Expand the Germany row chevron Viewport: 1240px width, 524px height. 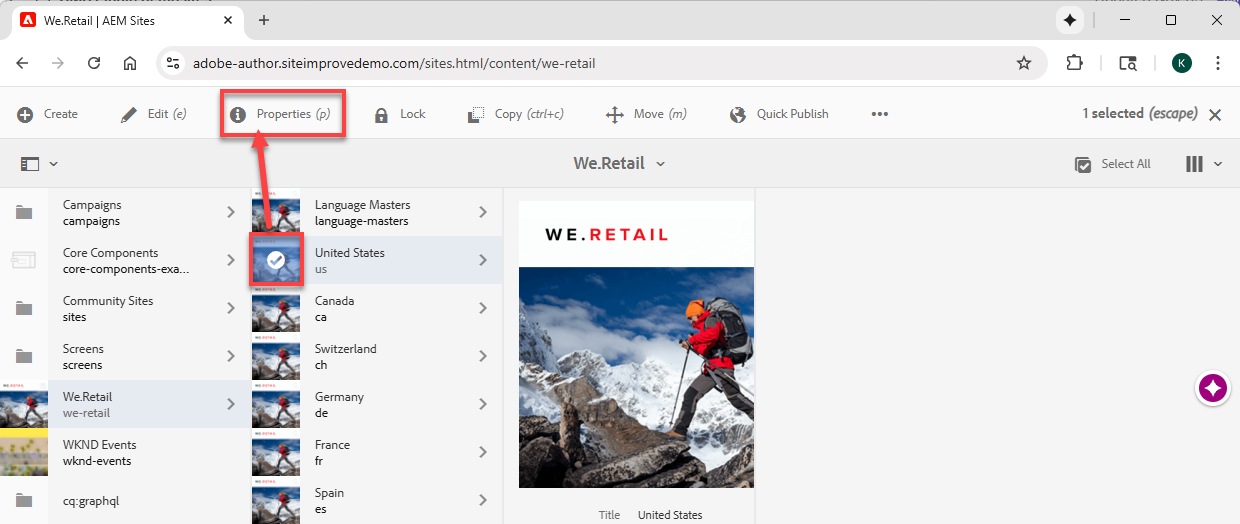(483, 404)
